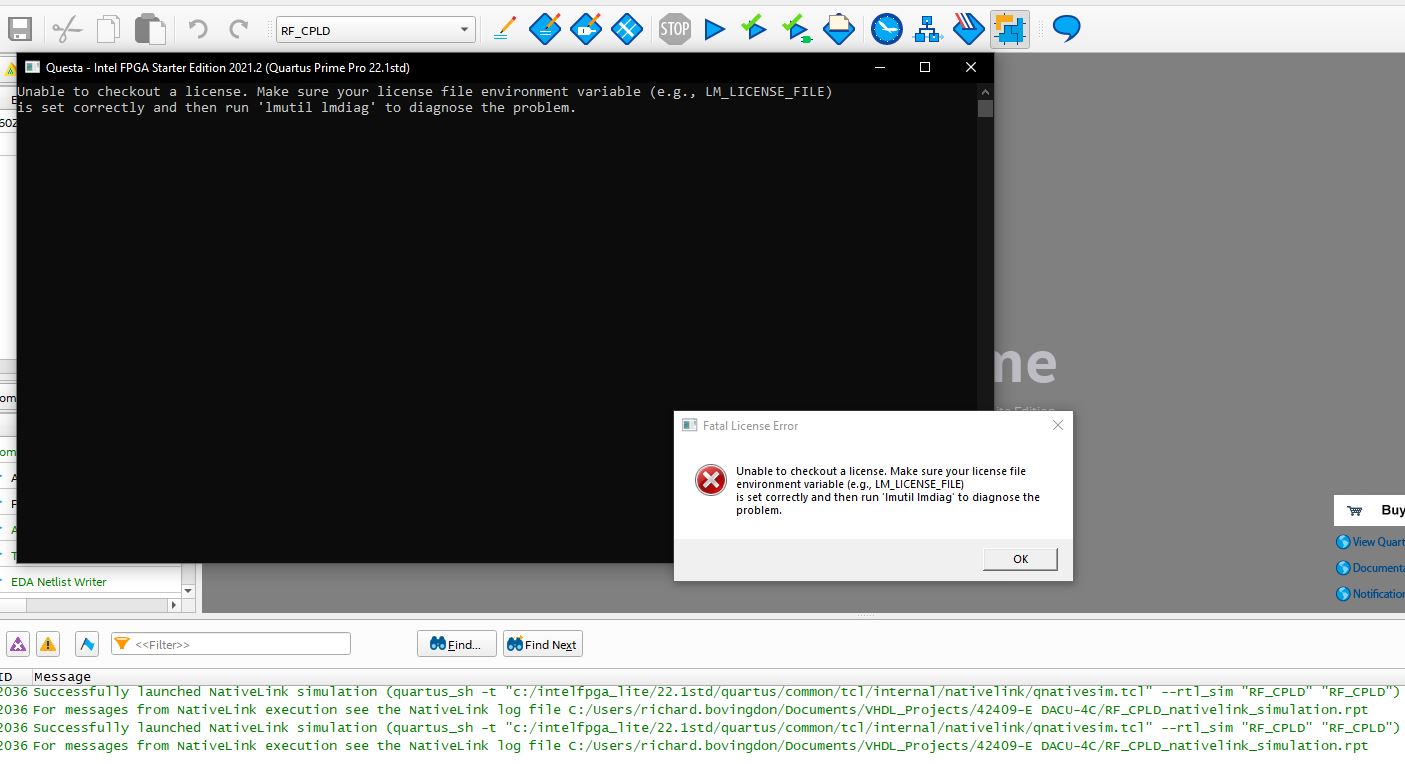Open Chip Planner grid diamond icon
The width and height of the screenshot is (1405, 764).
[627, 29]
